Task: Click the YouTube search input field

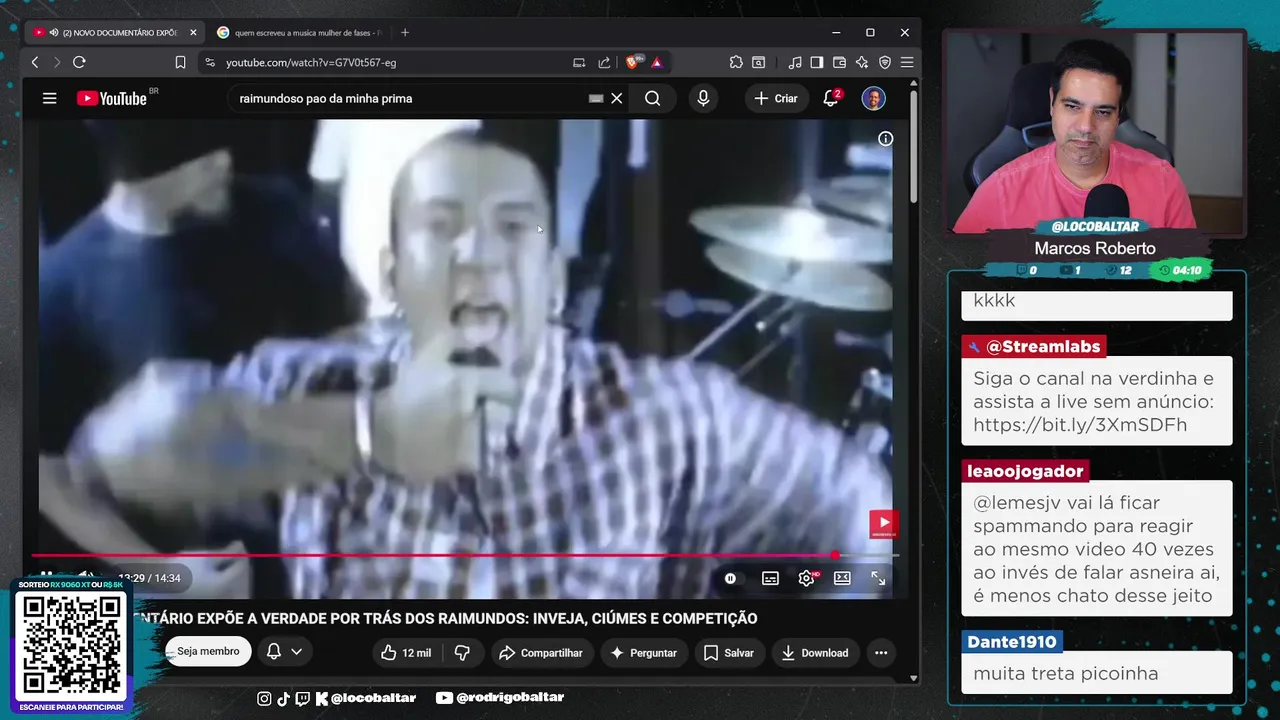Action: tap(410, 98)
